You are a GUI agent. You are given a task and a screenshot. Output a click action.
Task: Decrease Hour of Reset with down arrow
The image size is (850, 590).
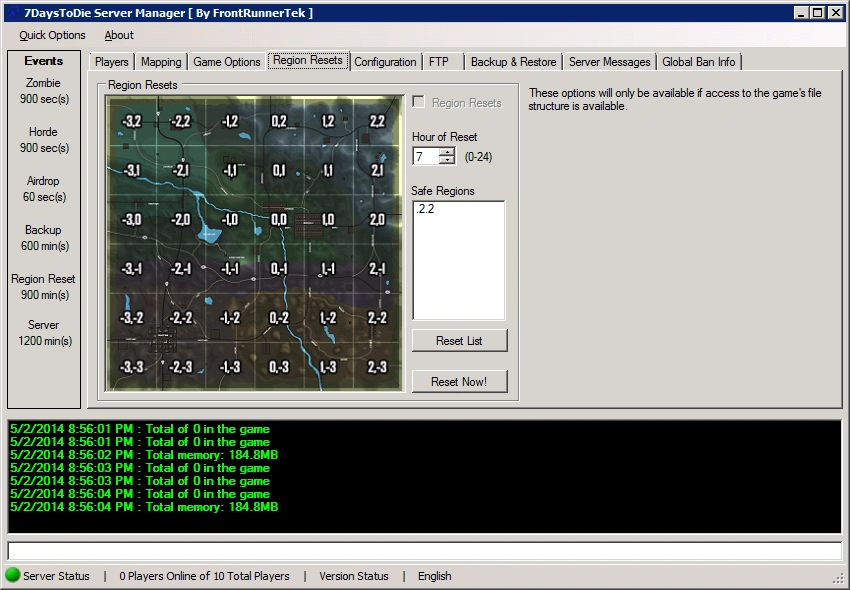[x=447, y=161]
